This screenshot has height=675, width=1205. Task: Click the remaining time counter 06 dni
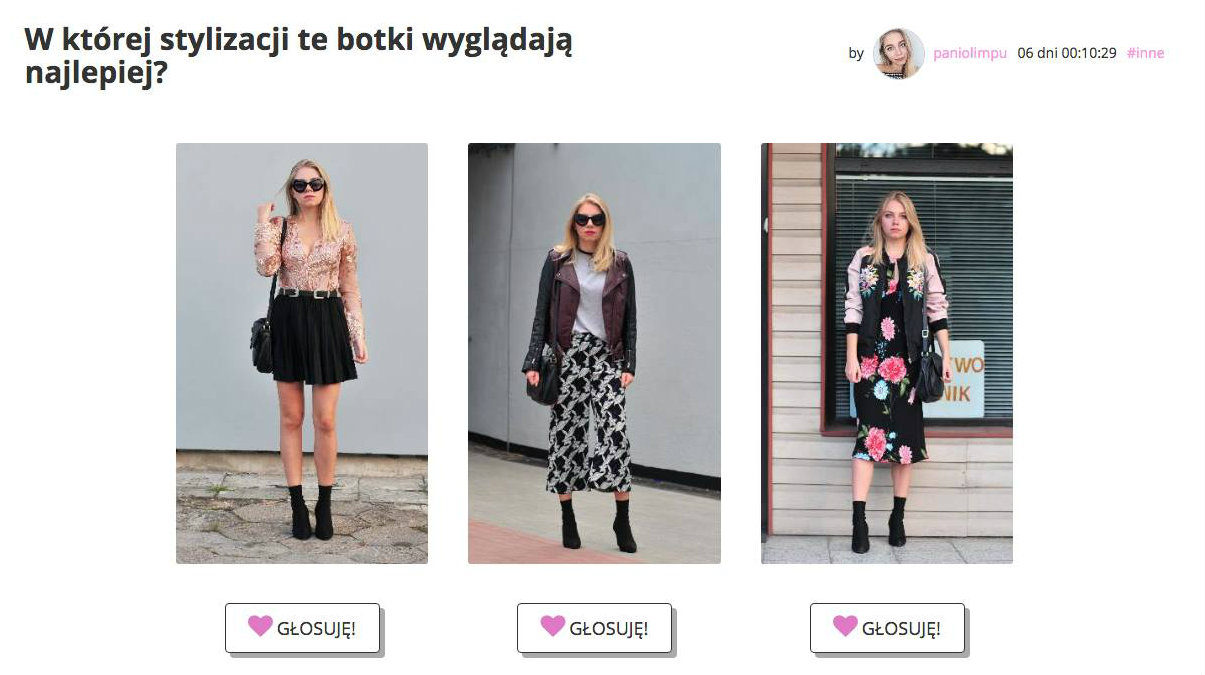[x=1066, y=53]
